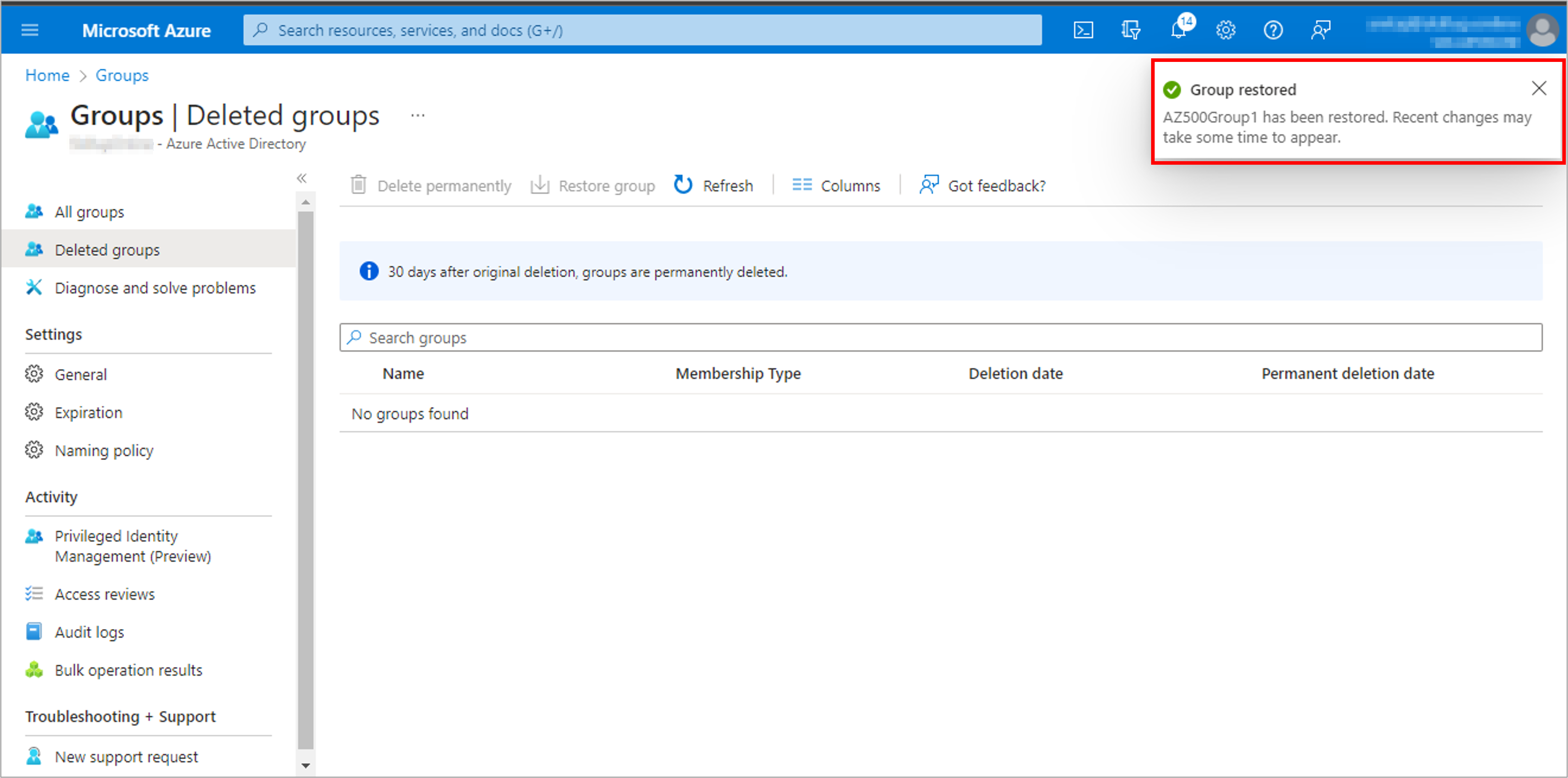Image resolution: width=1568 pixels, height=778 pixels.
Task: Dismiss the Group restored notification
Action: coord(1539,88)
